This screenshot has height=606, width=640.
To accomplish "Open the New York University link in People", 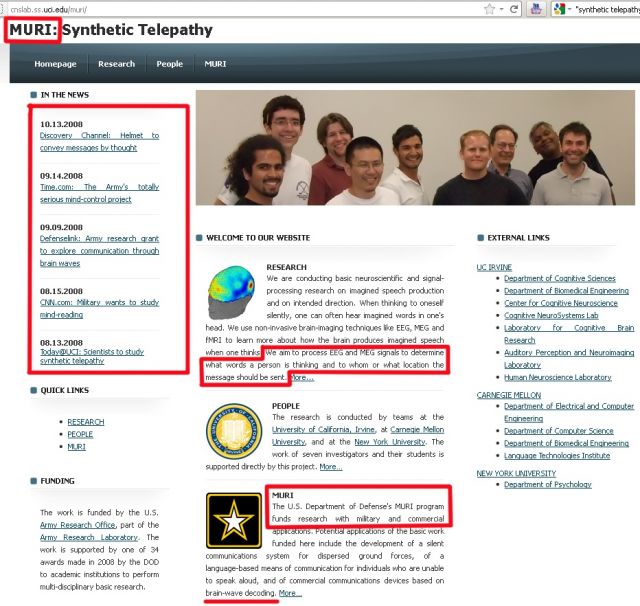I will (x=389, y=442).
